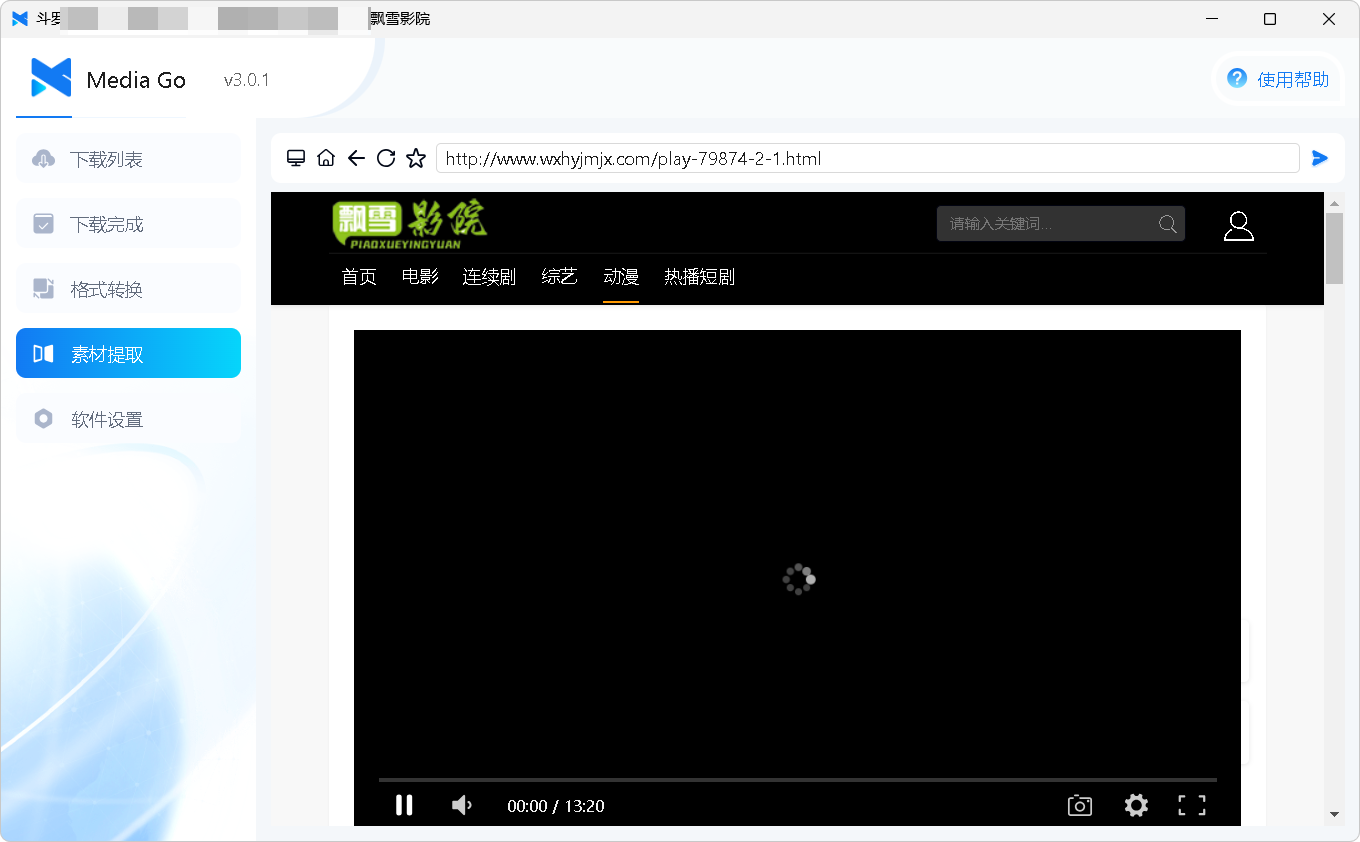Enter fullscreen mode in video player
The height and width of the screenshot is (842, 1360).
(x=1191, y=805)
